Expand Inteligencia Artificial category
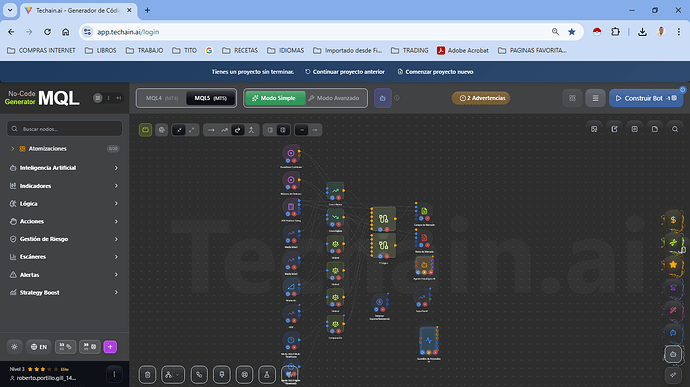 click(65, 168)
